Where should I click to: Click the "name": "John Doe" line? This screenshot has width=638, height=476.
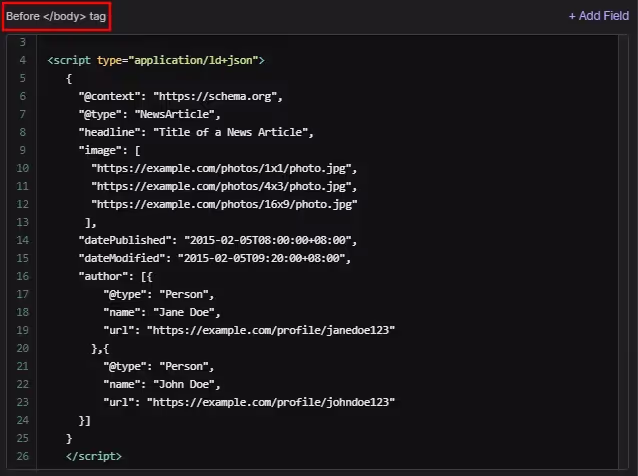(162, 384)
